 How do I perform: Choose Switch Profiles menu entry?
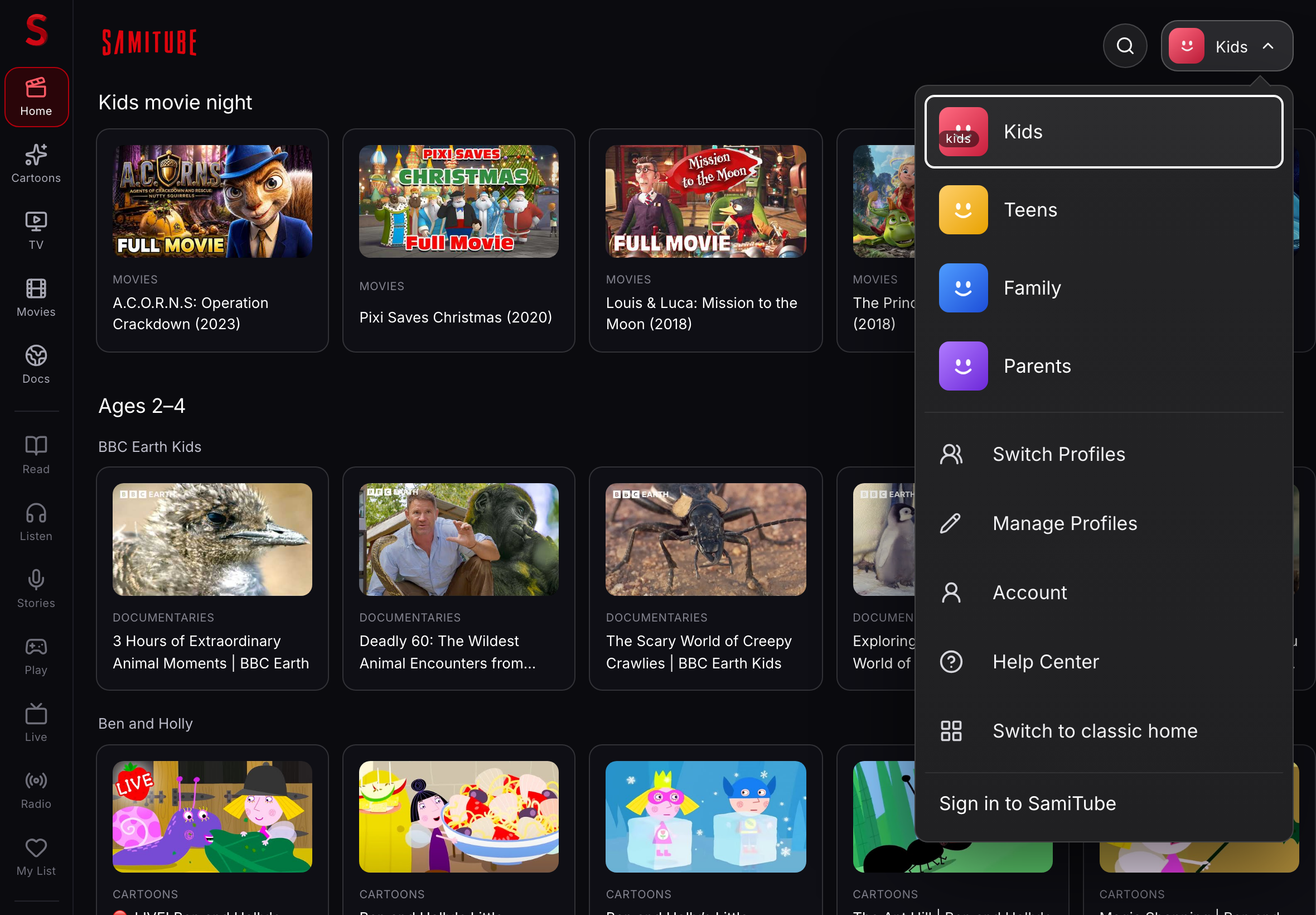tap(1104, 454)
